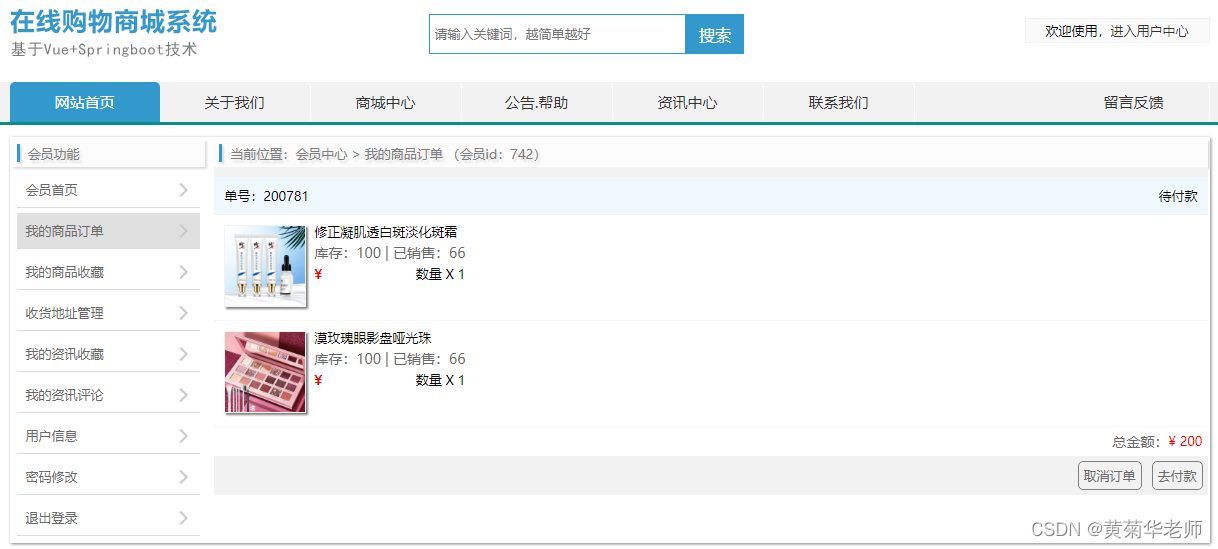
Task: Click the chevron arrow beside 密码修改
Action: (183, 477)
